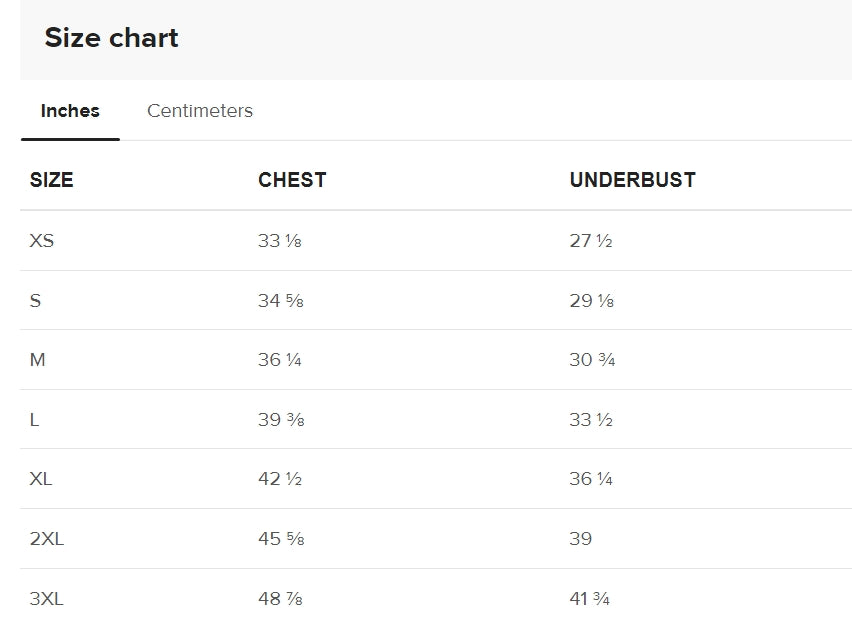Screen dimensions: 852x627
Task: Click the S underbust value 29 ⅛
Action: click(x=592, y=300)
